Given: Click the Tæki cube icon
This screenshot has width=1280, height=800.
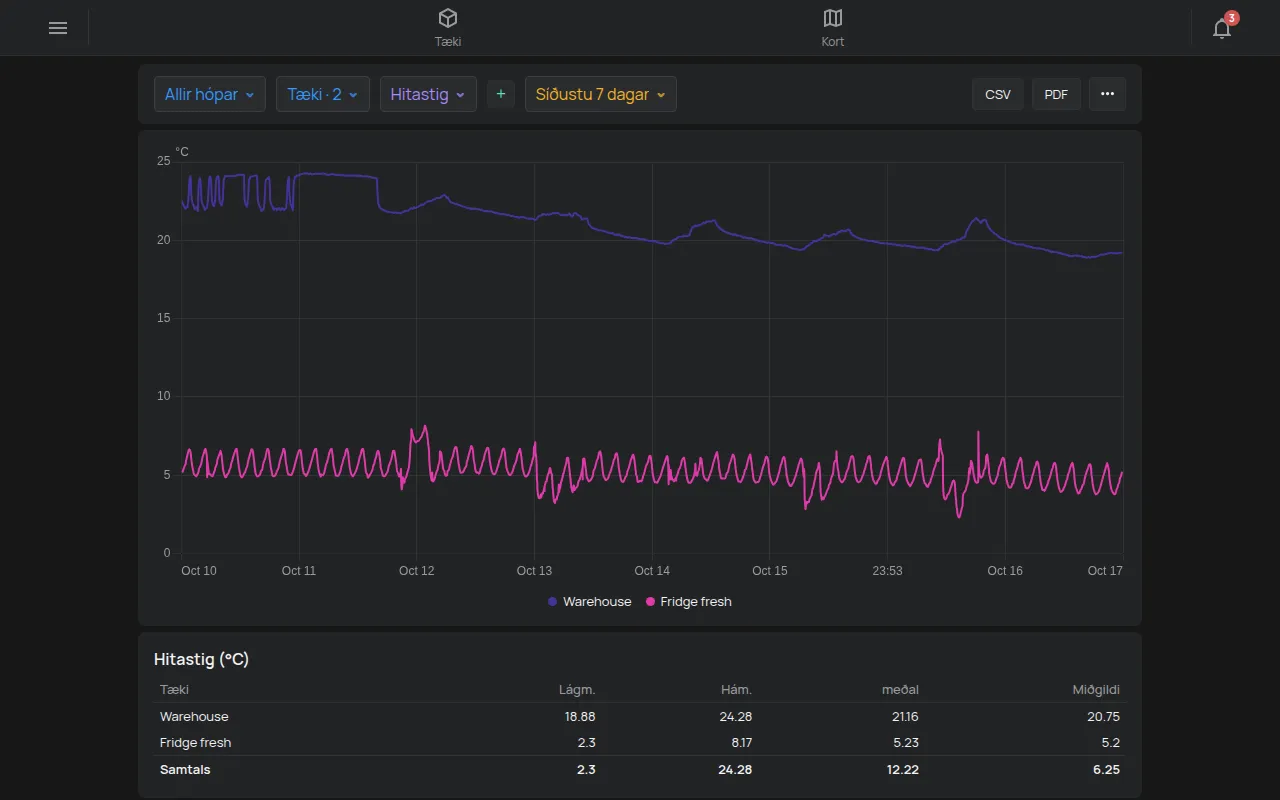Looking at the screenshot, I should point(448,18).
